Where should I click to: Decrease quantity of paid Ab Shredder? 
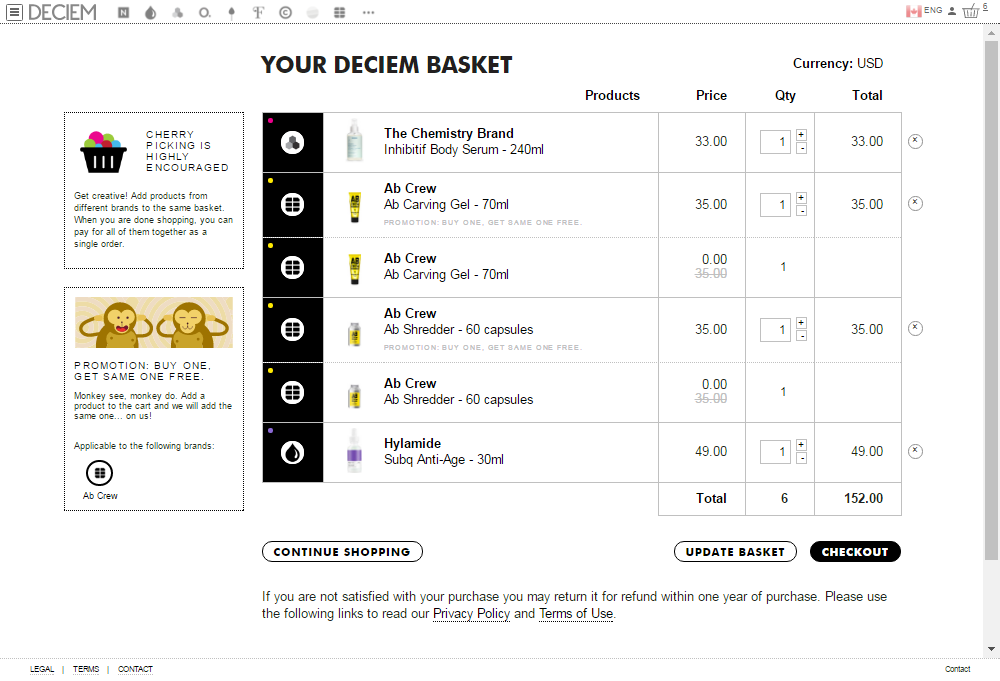click(x=801, y=336)
